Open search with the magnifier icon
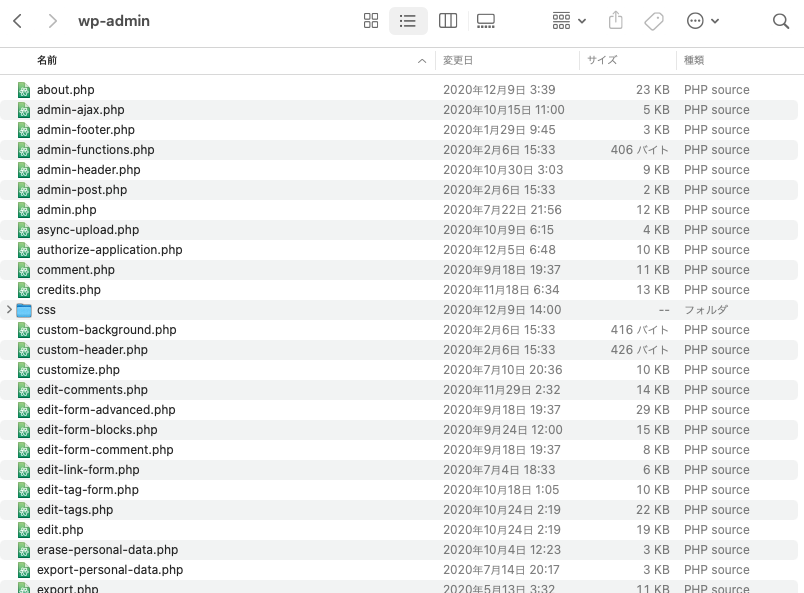 (781, 21)
